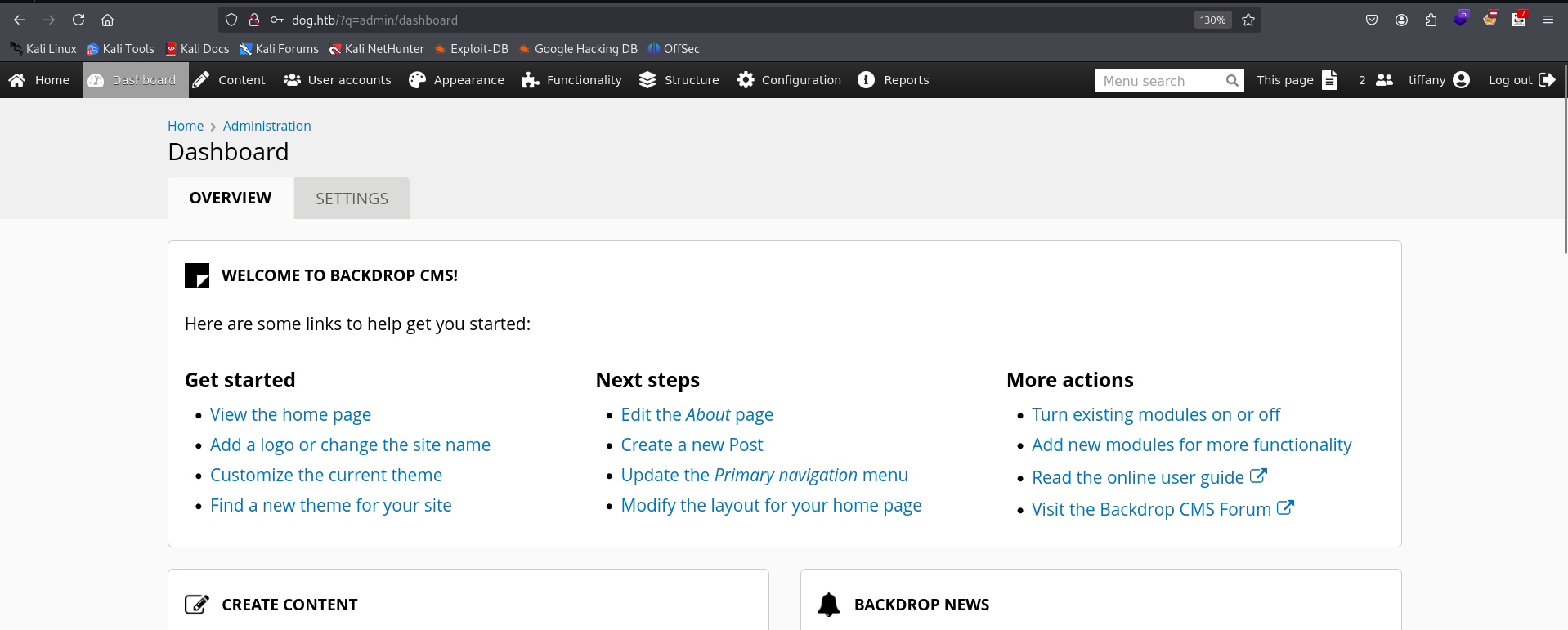Open Google Hacking DB bookmark
Image resolution: width=1568 pixels, height=630 pixels.
pos(577,49)
